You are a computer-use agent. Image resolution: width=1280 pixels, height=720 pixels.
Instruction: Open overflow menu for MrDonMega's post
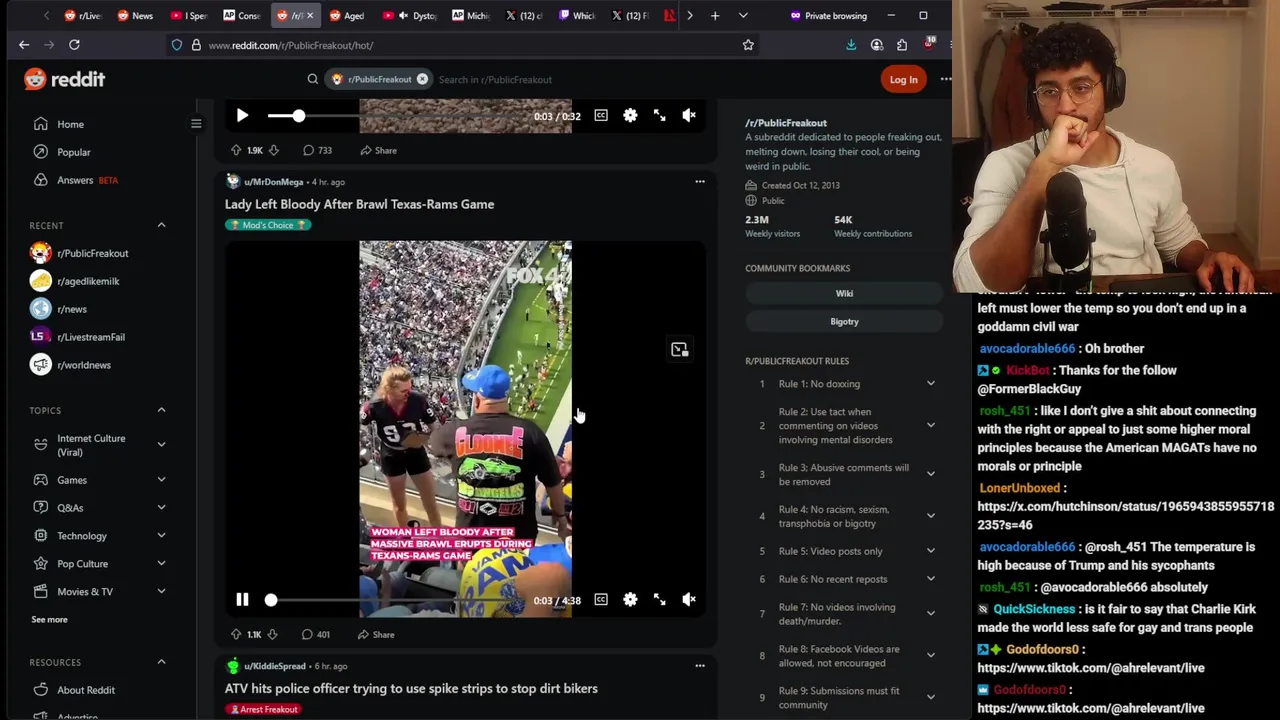tap(700, 182)
